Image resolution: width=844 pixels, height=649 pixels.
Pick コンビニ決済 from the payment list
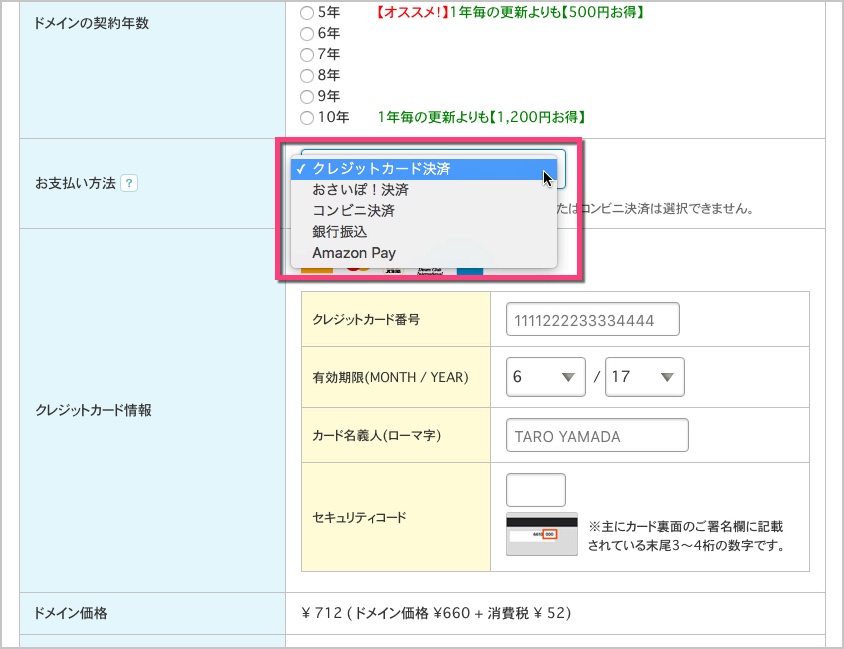pos(424,211)
